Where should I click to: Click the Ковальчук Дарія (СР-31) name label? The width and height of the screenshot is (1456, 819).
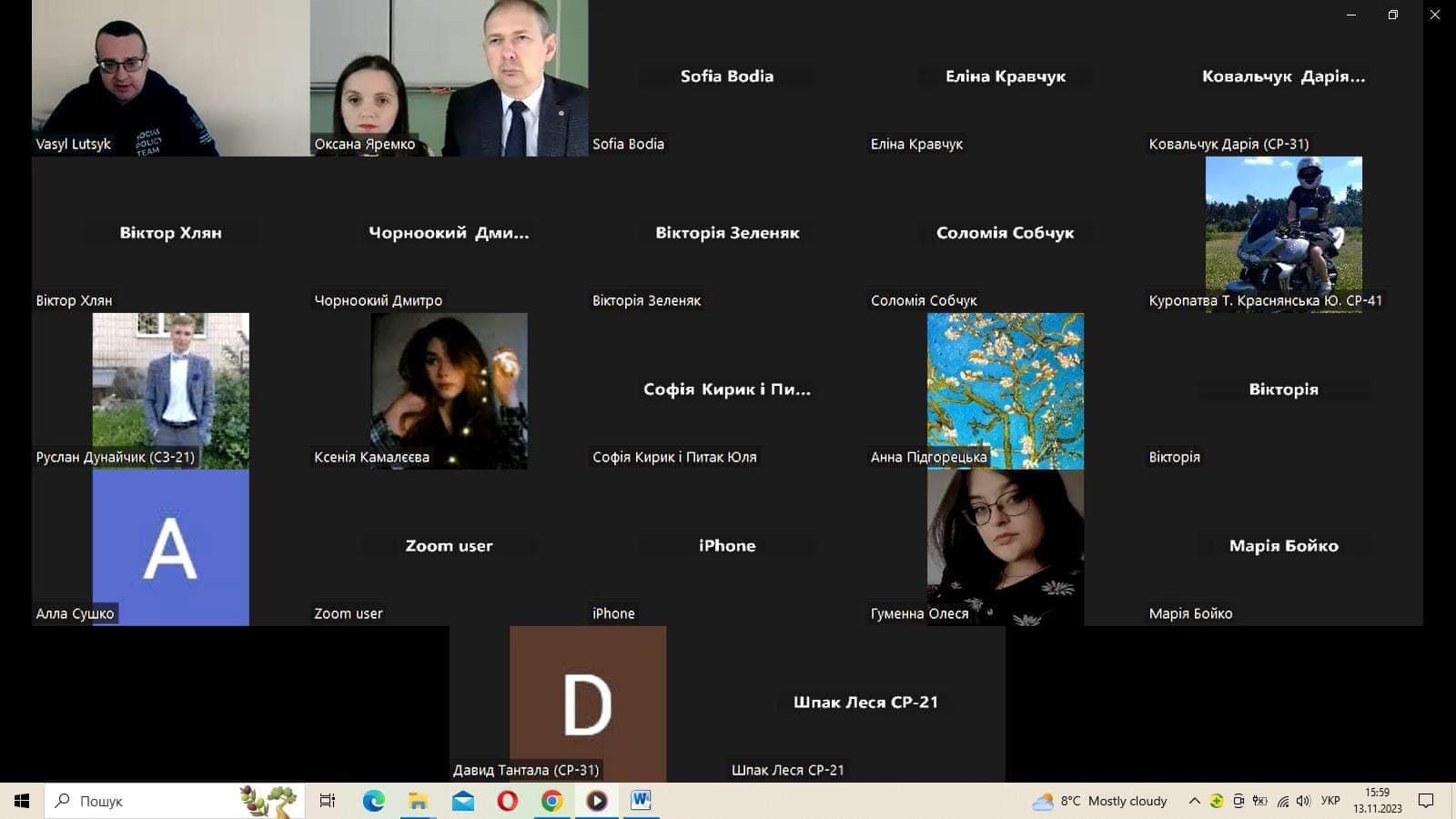(1228, 144)
